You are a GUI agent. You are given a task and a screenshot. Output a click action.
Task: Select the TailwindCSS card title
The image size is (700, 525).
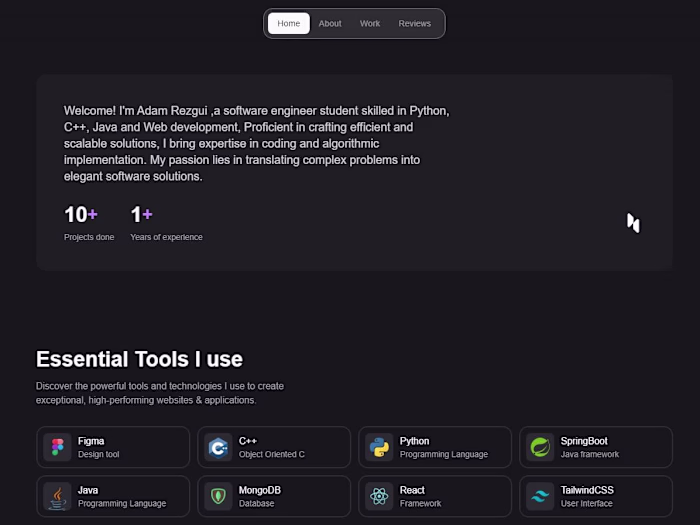pyautogui.click(x=587, y=490)
